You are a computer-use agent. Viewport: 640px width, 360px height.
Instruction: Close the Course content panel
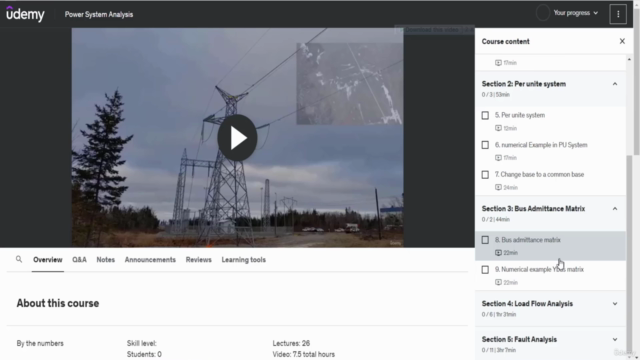622,41
